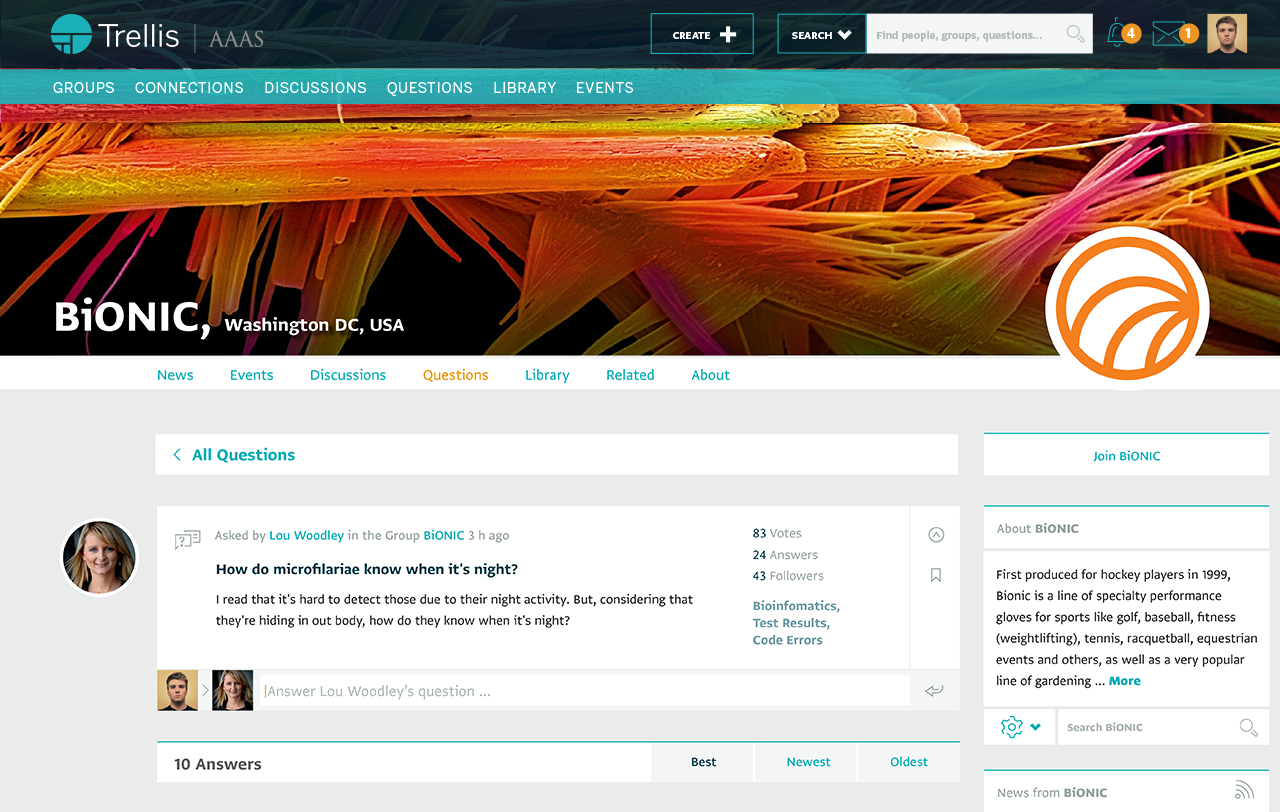Open EVENTS in the main navigation
The height and width of the screenshot is (812, 1280).
point(605,88)
